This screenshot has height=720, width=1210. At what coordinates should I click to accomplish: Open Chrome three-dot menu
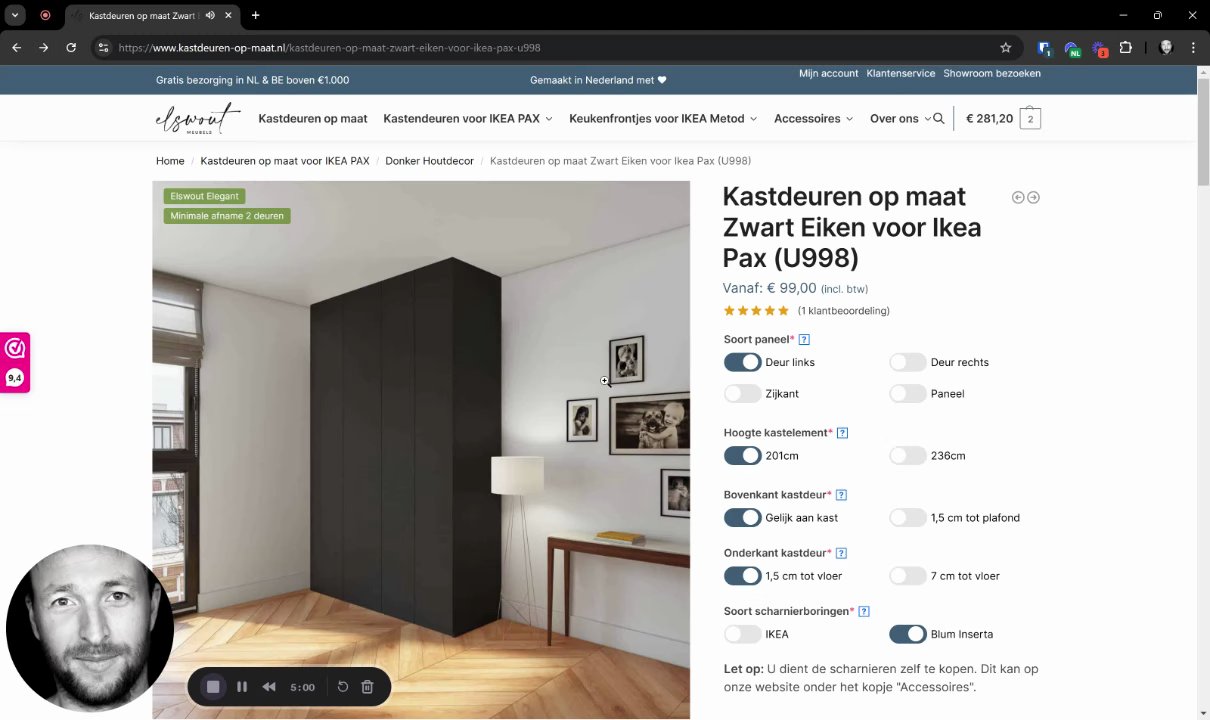point(1193,47)
